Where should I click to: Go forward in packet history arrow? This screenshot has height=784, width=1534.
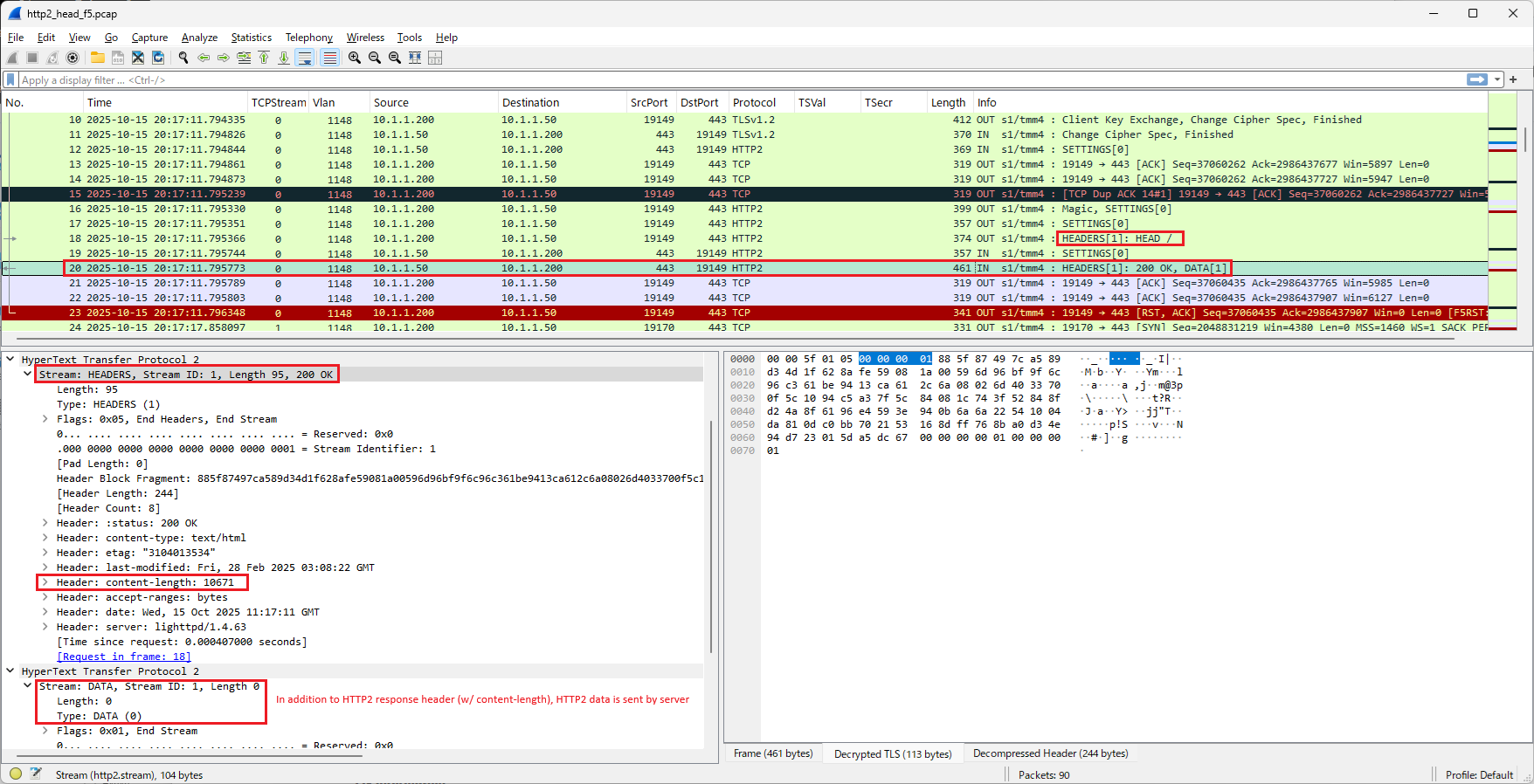click(224, 58)
